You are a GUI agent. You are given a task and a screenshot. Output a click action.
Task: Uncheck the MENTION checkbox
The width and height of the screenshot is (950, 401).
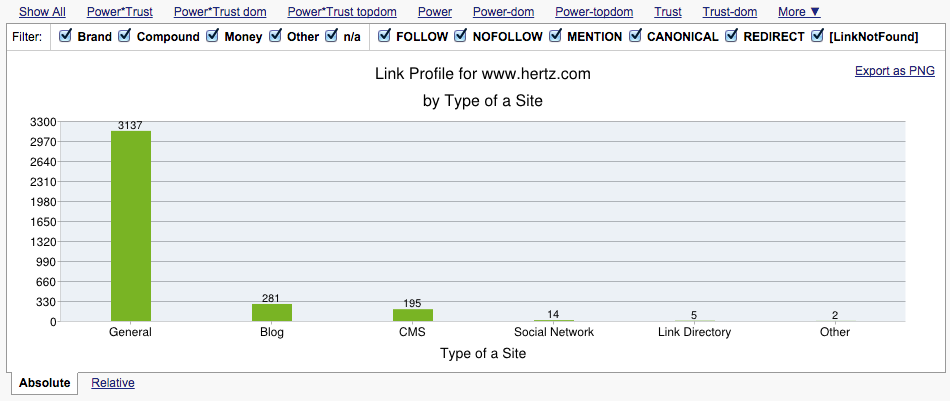[555, 36]
